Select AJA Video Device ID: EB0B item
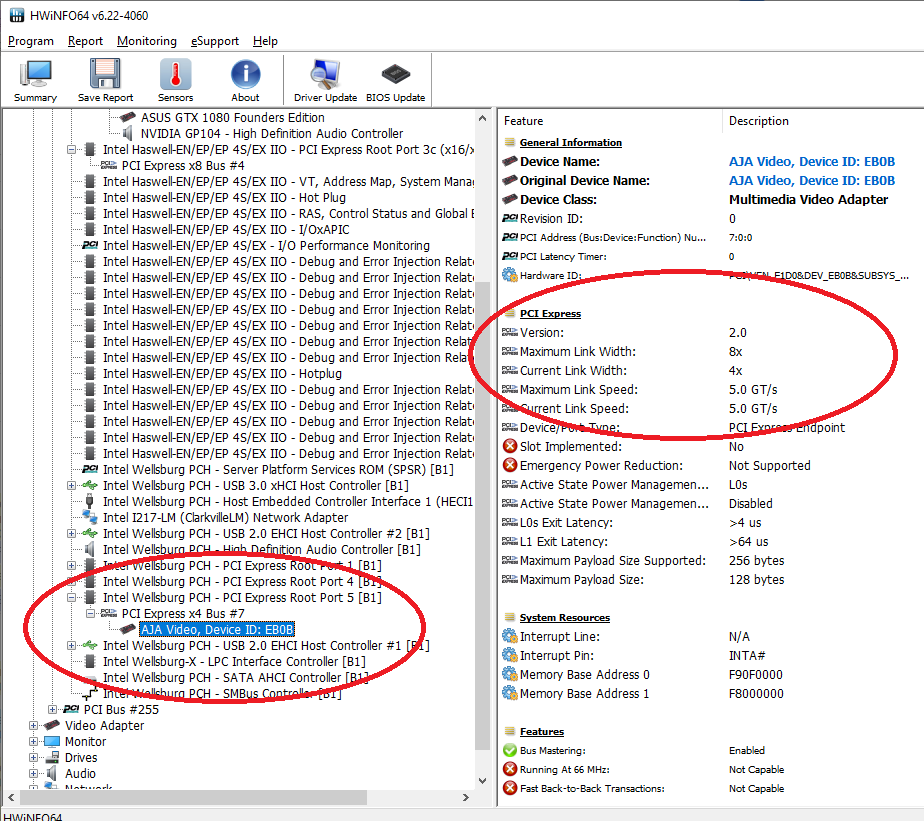Screen dimensions: 924x821 point(216,629)
